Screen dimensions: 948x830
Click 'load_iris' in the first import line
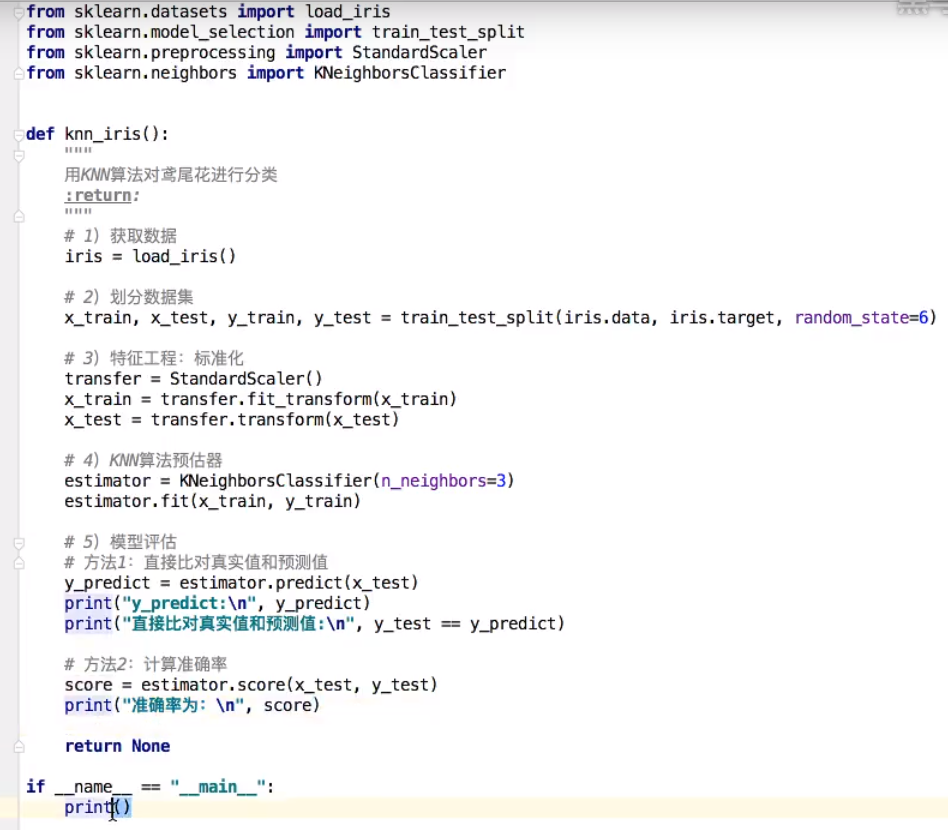point(348,11)
